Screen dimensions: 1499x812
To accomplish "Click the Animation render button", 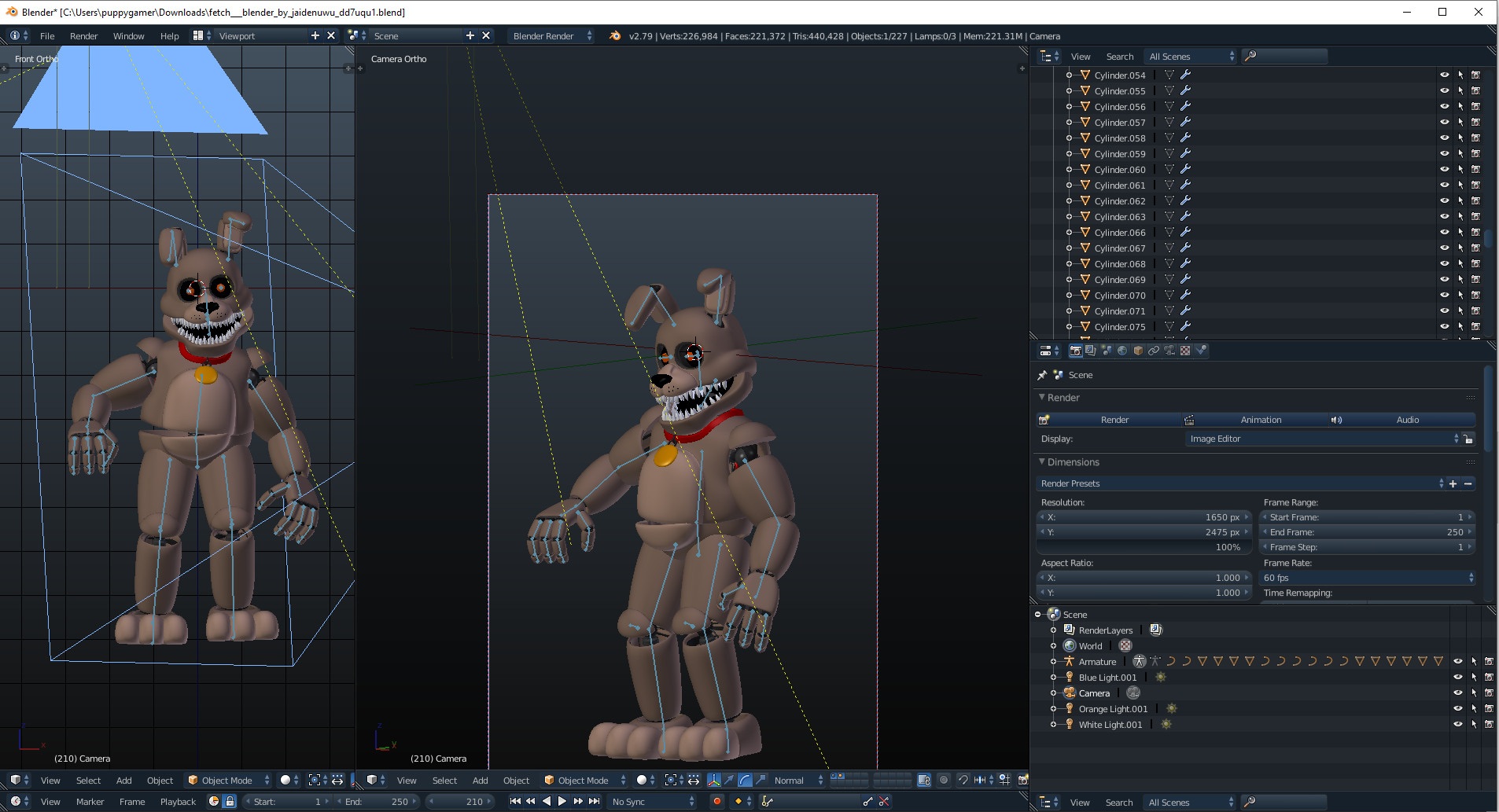I will coord(1261,420).
